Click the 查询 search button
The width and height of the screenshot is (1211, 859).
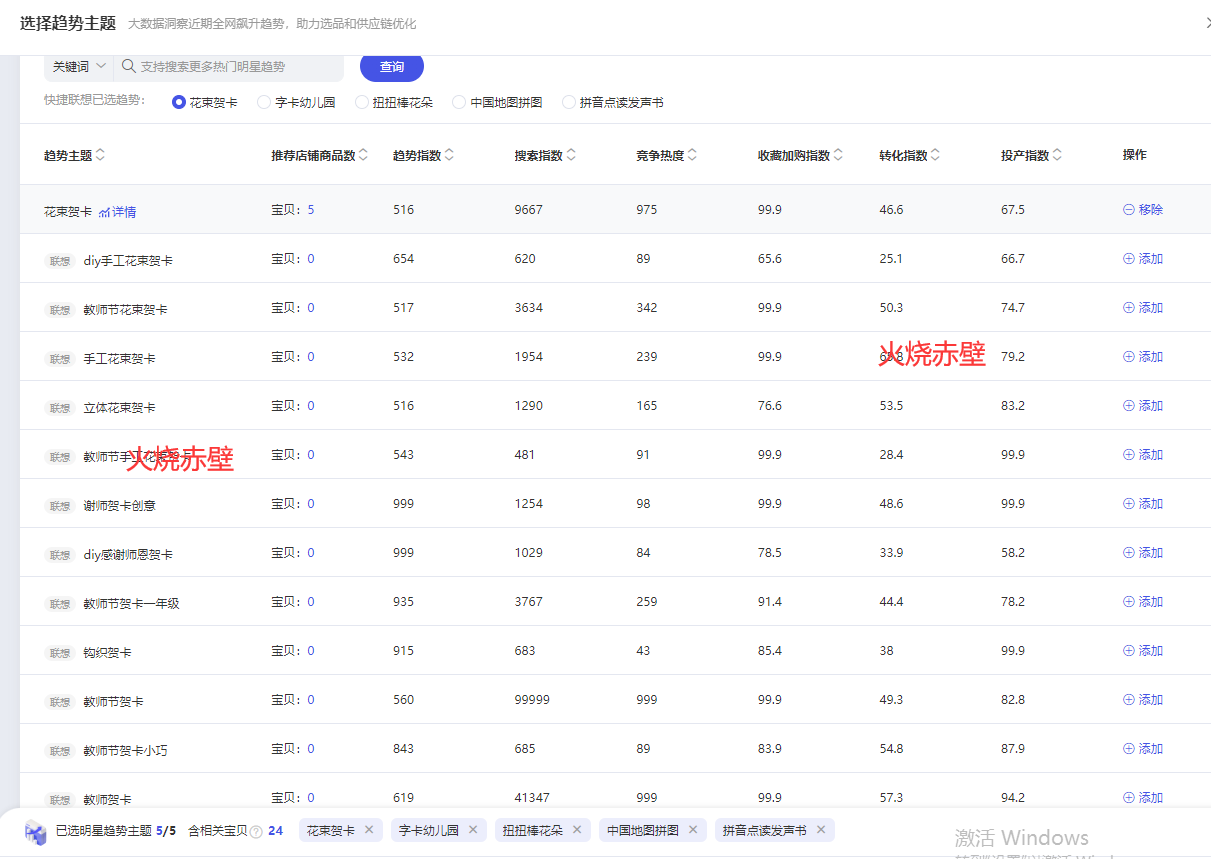(392, 67)
